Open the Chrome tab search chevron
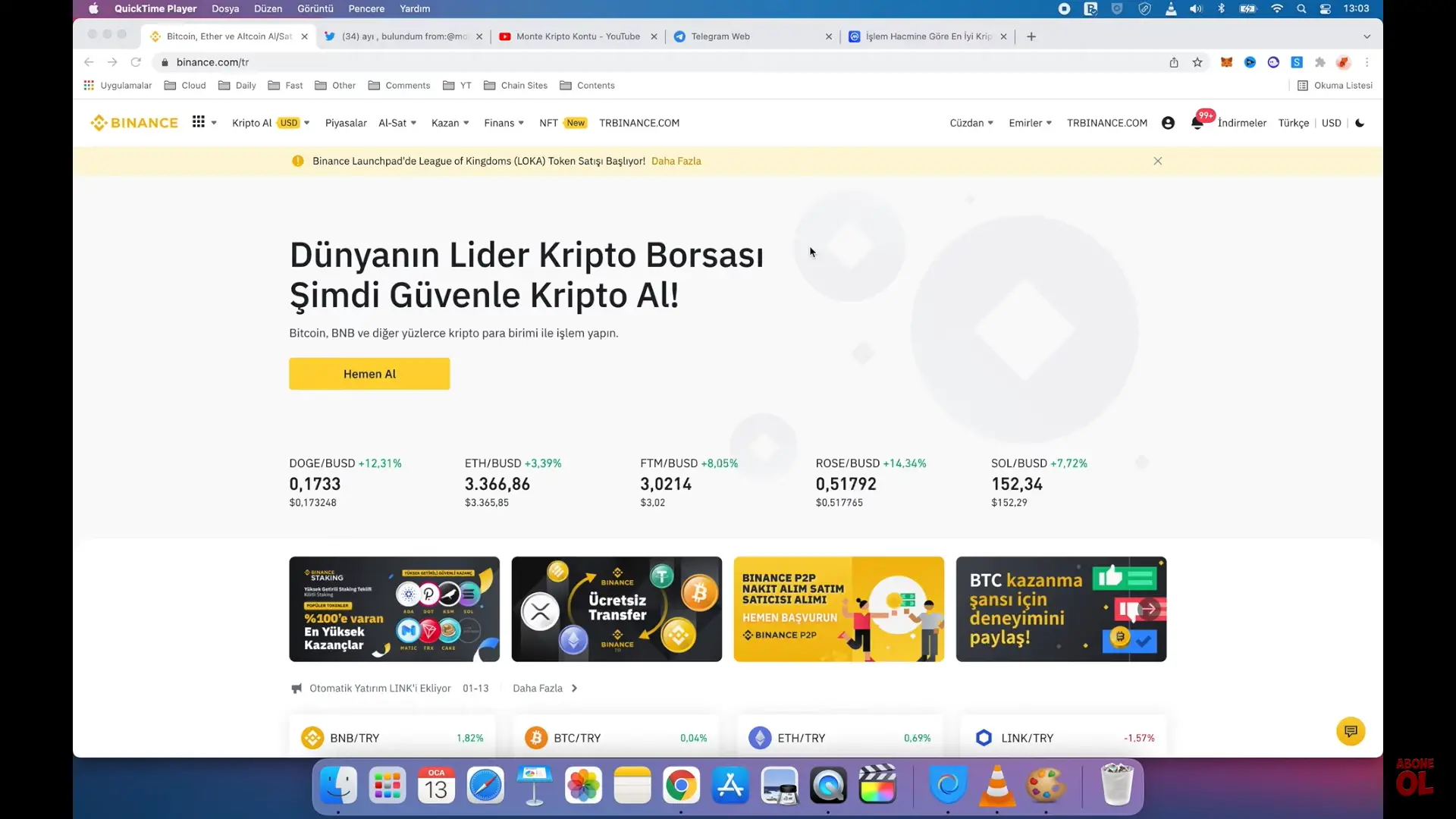This screenshot has height=819, width=1456. pyautogui.click(x=1367, y=36)
